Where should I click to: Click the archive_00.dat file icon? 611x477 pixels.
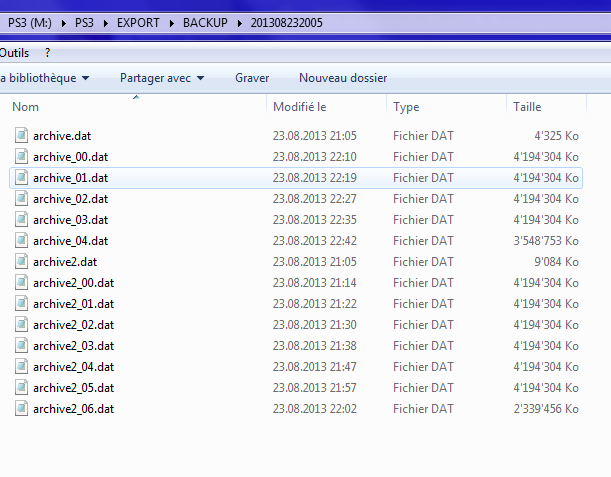[x=21, y=157]
